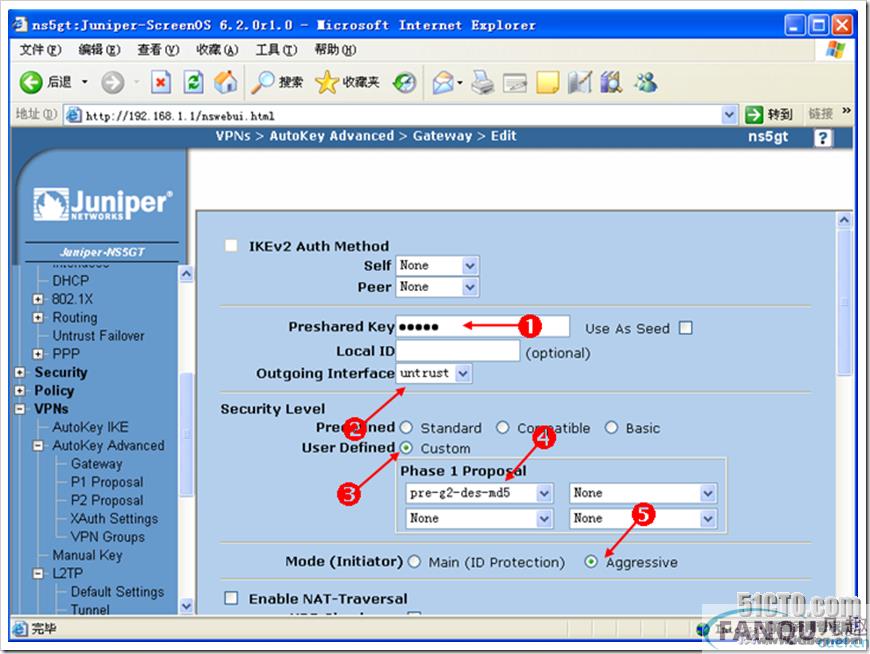This screenshot has height=654, width=870.
Task: Refresh the page with green arrows icon
Action: [x=193, y=83]
